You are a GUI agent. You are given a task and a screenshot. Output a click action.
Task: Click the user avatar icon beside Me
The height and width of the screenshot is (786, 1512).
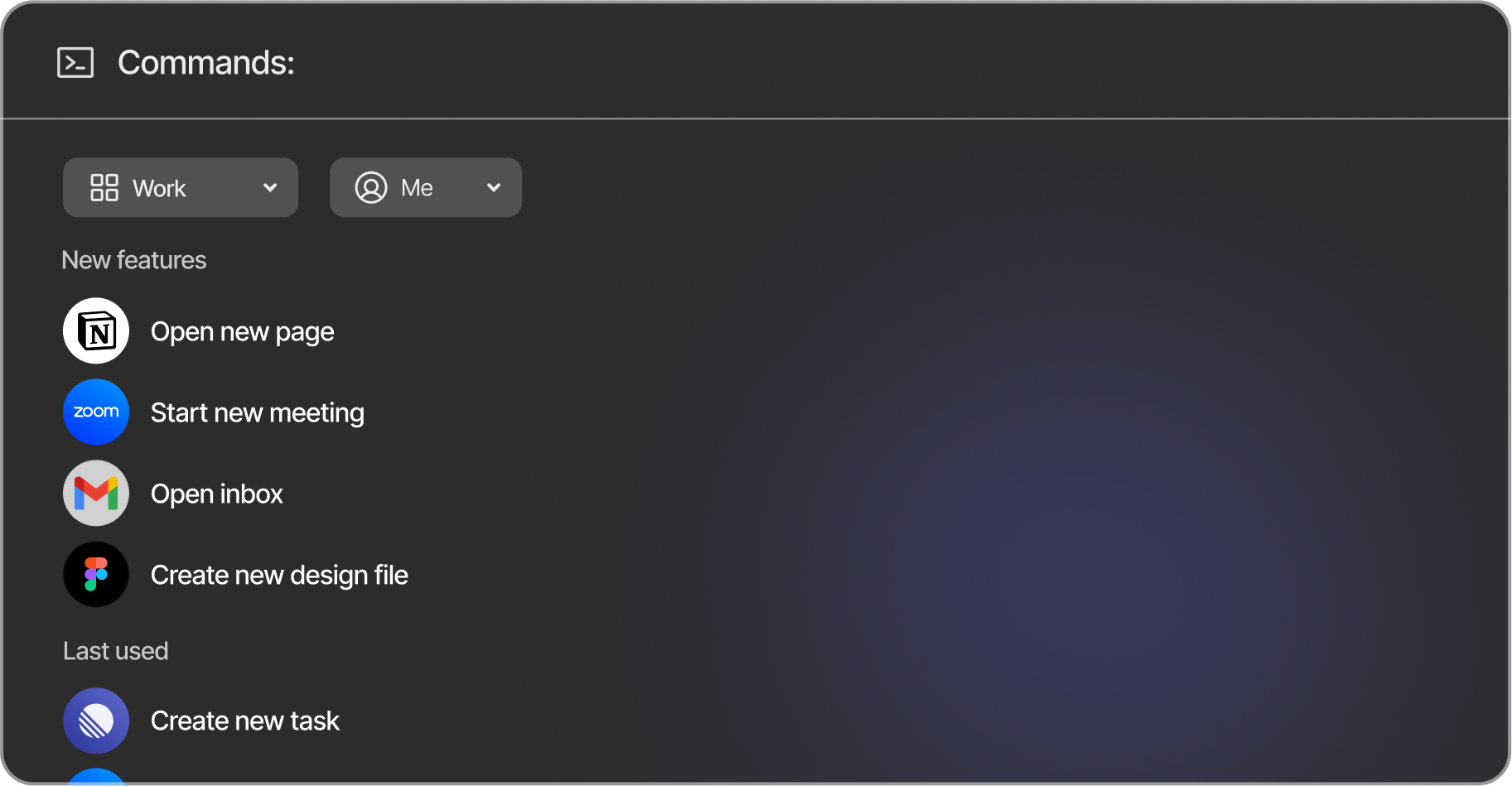pos(371,188)
